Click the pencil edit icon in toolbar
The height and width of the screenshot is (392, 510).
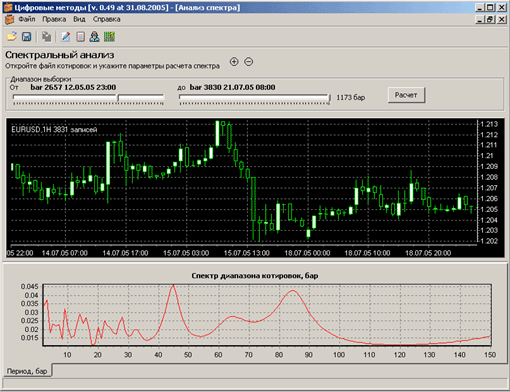coord(66,36)
